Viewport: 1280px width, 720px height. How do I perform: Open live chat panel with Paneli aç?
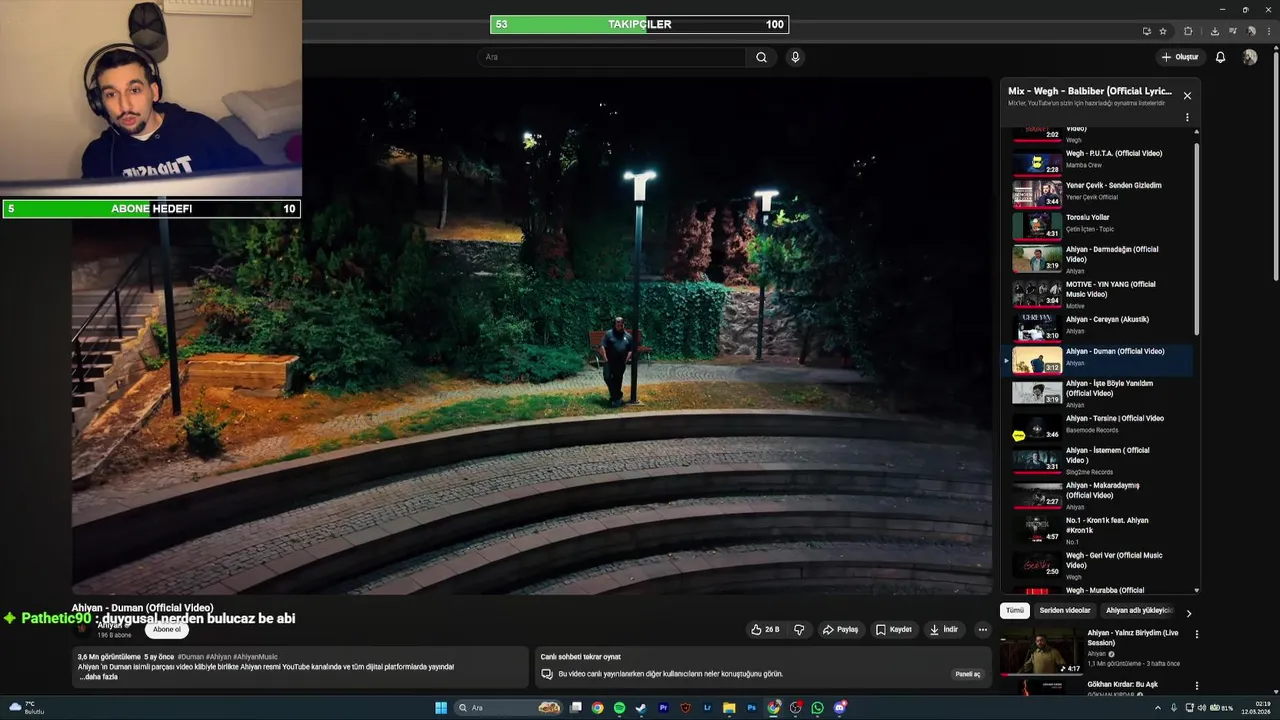(x=968, y=674)
